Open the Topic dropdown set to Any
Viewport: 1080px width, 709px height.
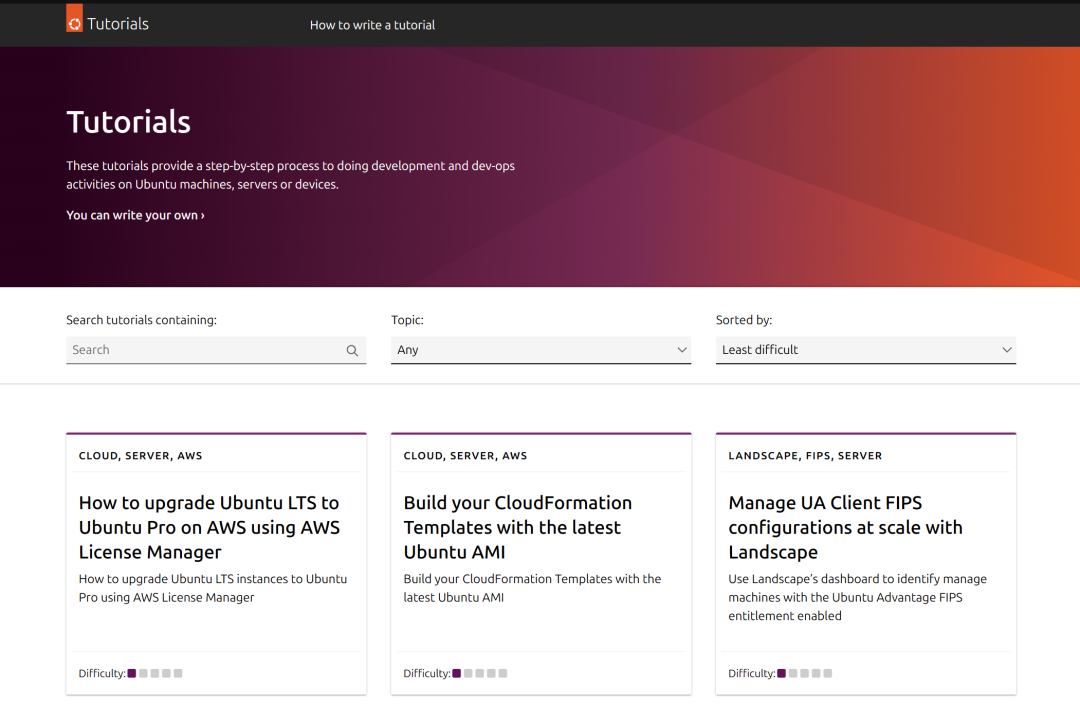pos(540,350)
